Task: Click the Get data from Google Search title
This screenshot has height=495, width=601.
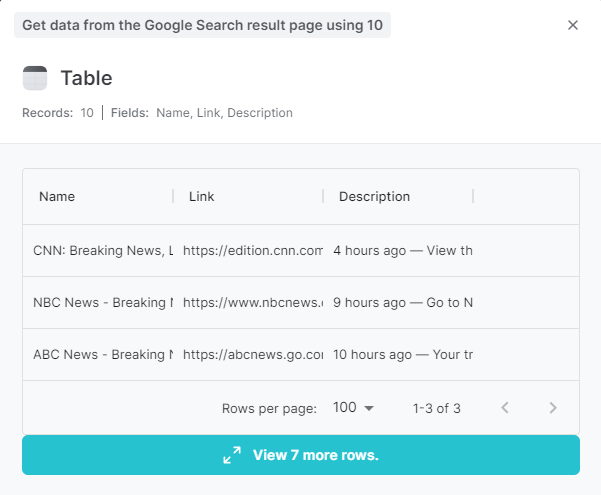Action: (202, 25)
